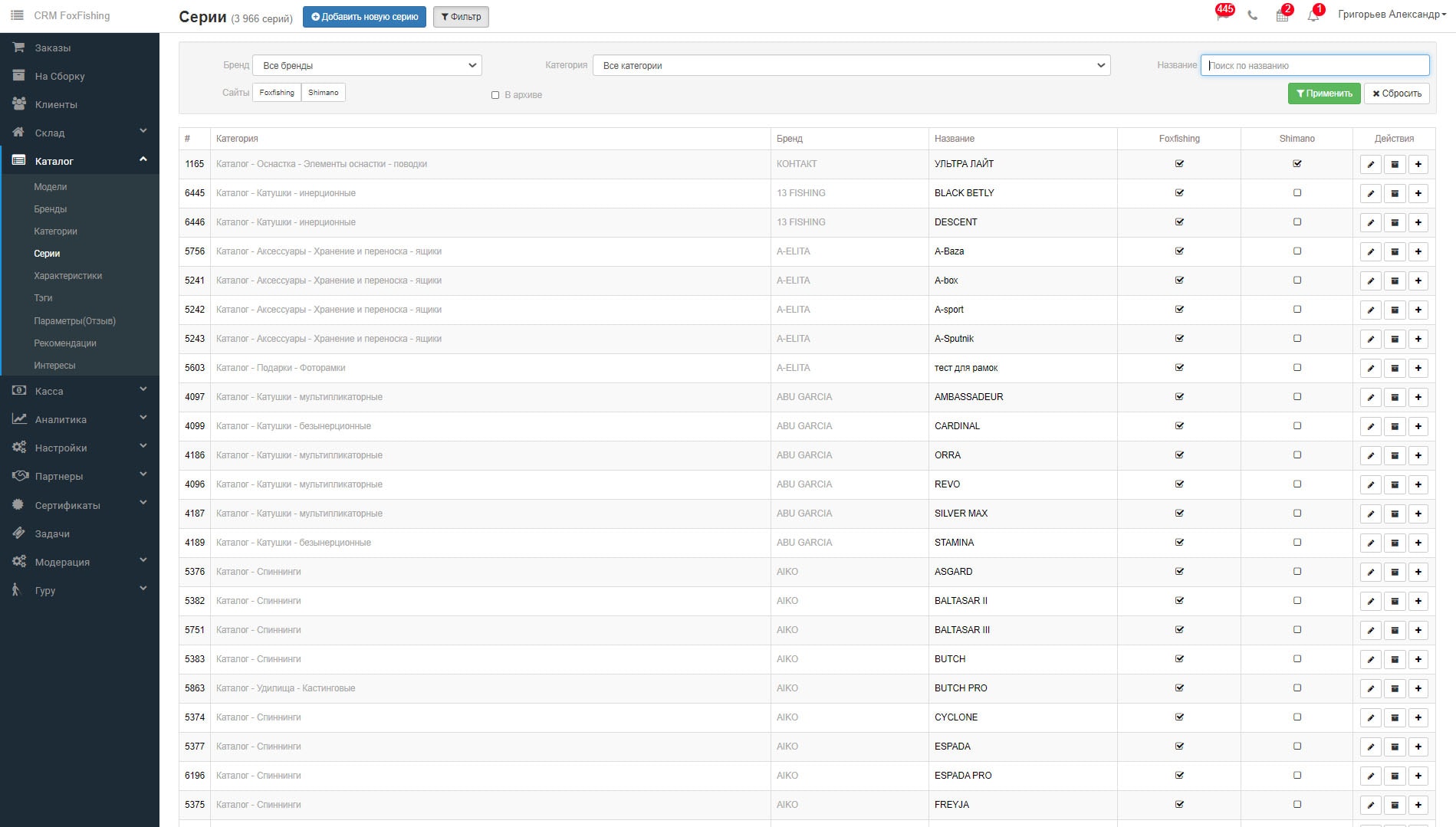
Task: Expand the Партнеры sidebar section chevron
Action: click(x=143, y=474)
